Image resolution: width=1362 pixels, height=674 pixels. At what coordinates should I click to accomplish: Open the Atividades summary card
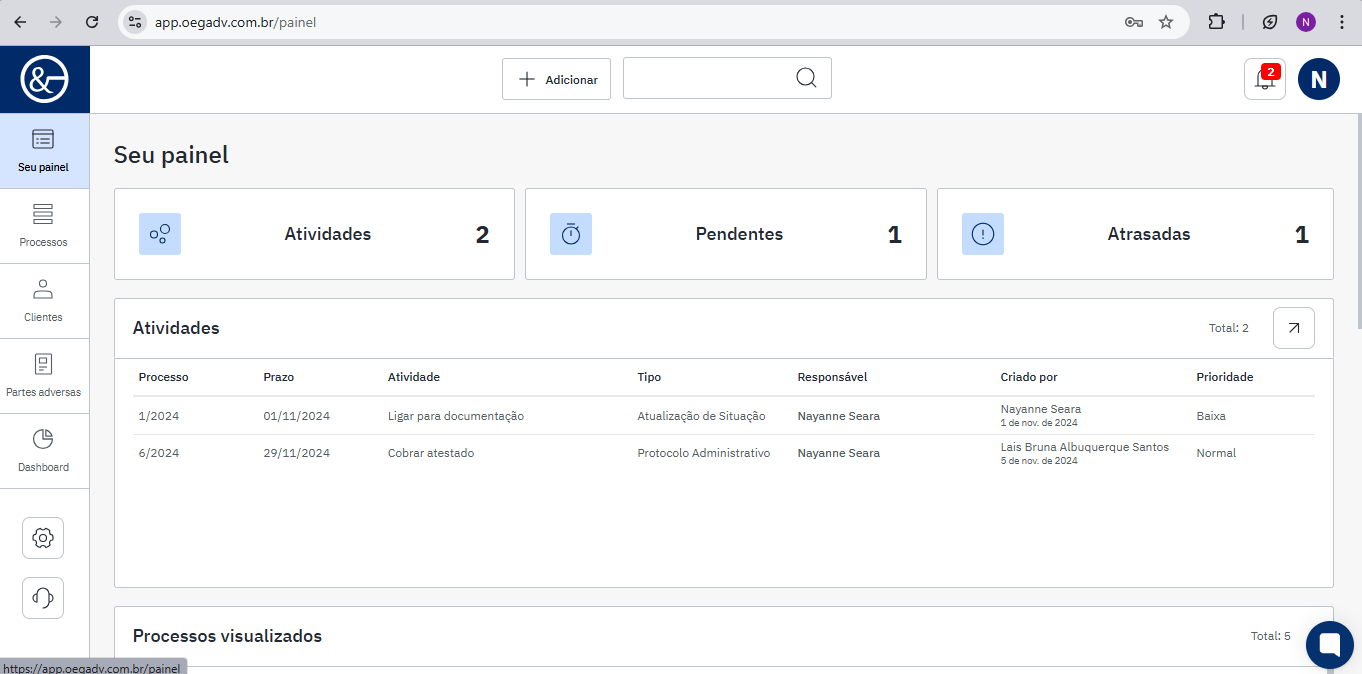coord(314,234)
